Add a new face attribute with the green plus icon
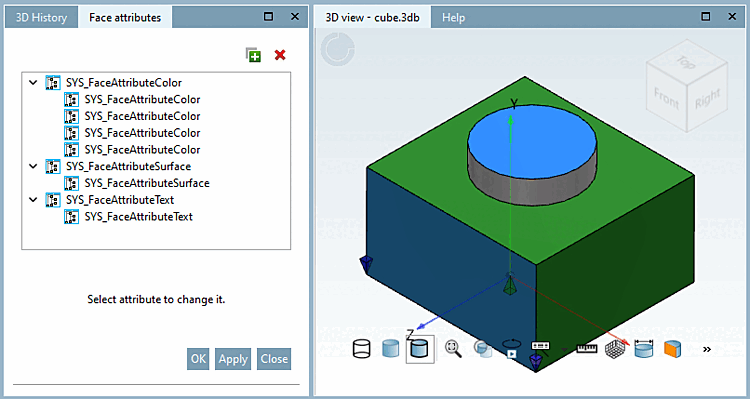 pyautogui.click(x=254, y=55)
